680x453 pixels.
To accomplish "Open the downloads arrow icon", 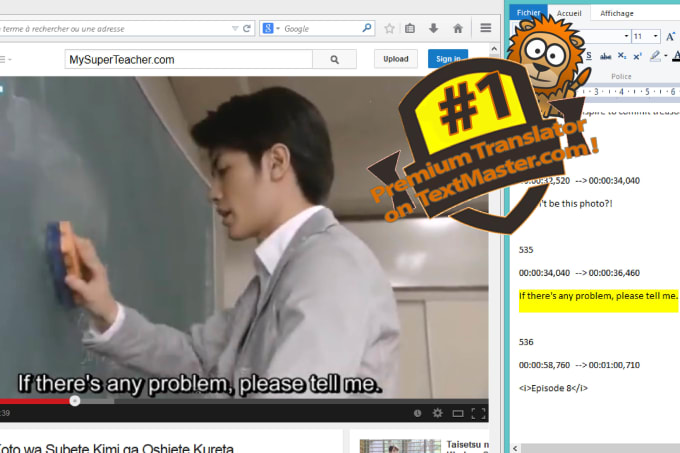I will (433, 29).
